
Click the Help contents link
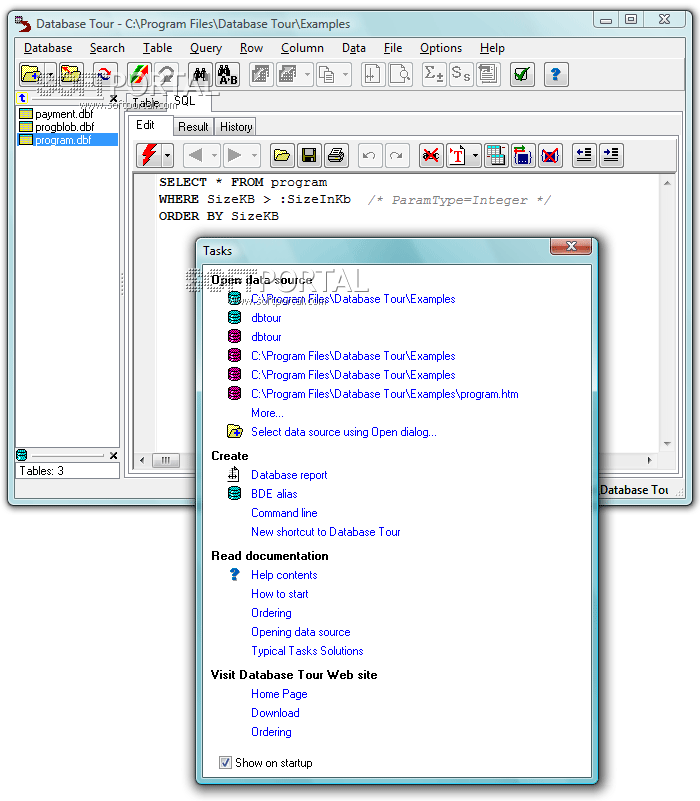coord(284,575)
